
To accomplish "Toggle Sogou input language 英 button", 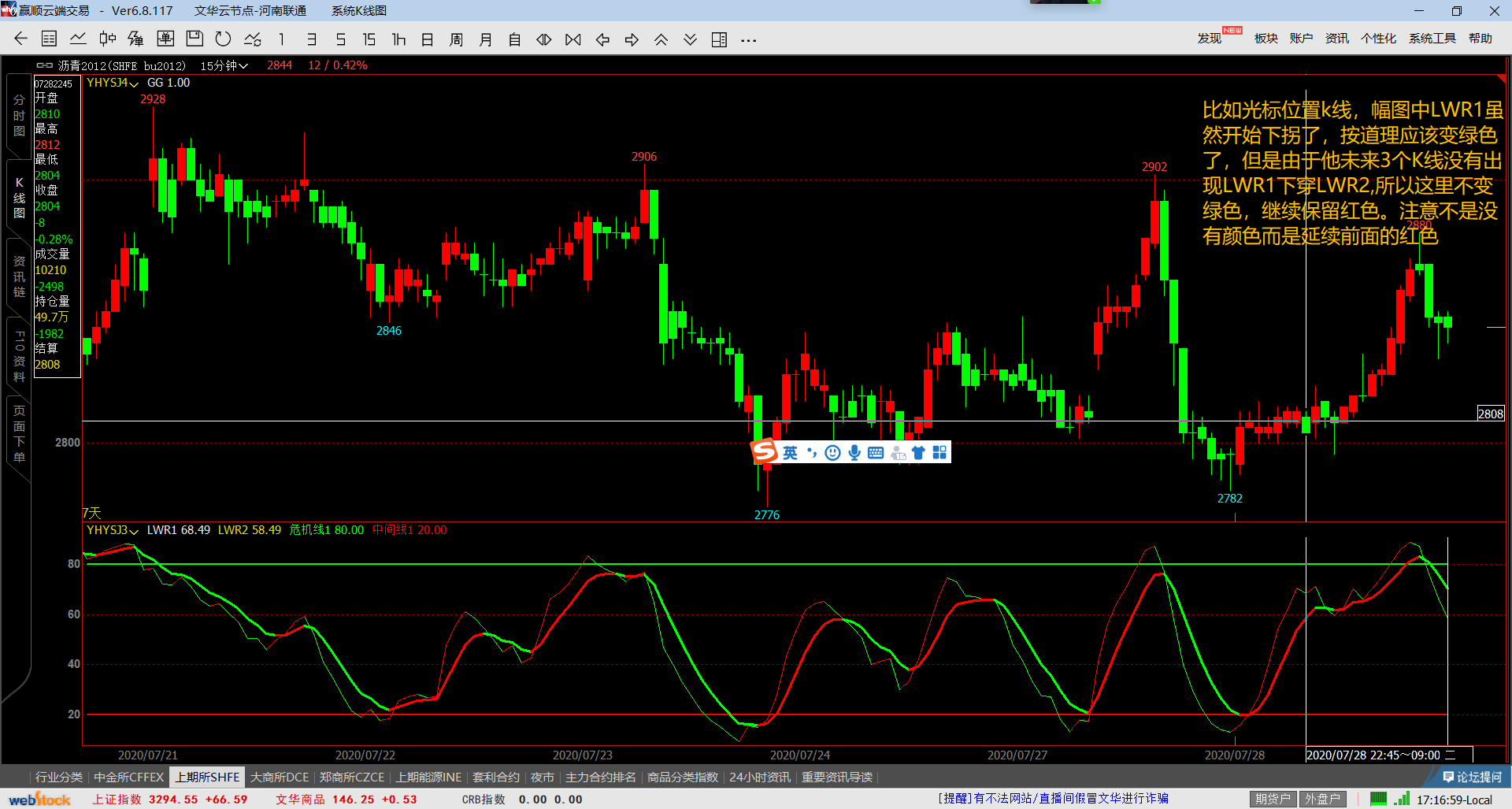I will click(x=790, y=452).
